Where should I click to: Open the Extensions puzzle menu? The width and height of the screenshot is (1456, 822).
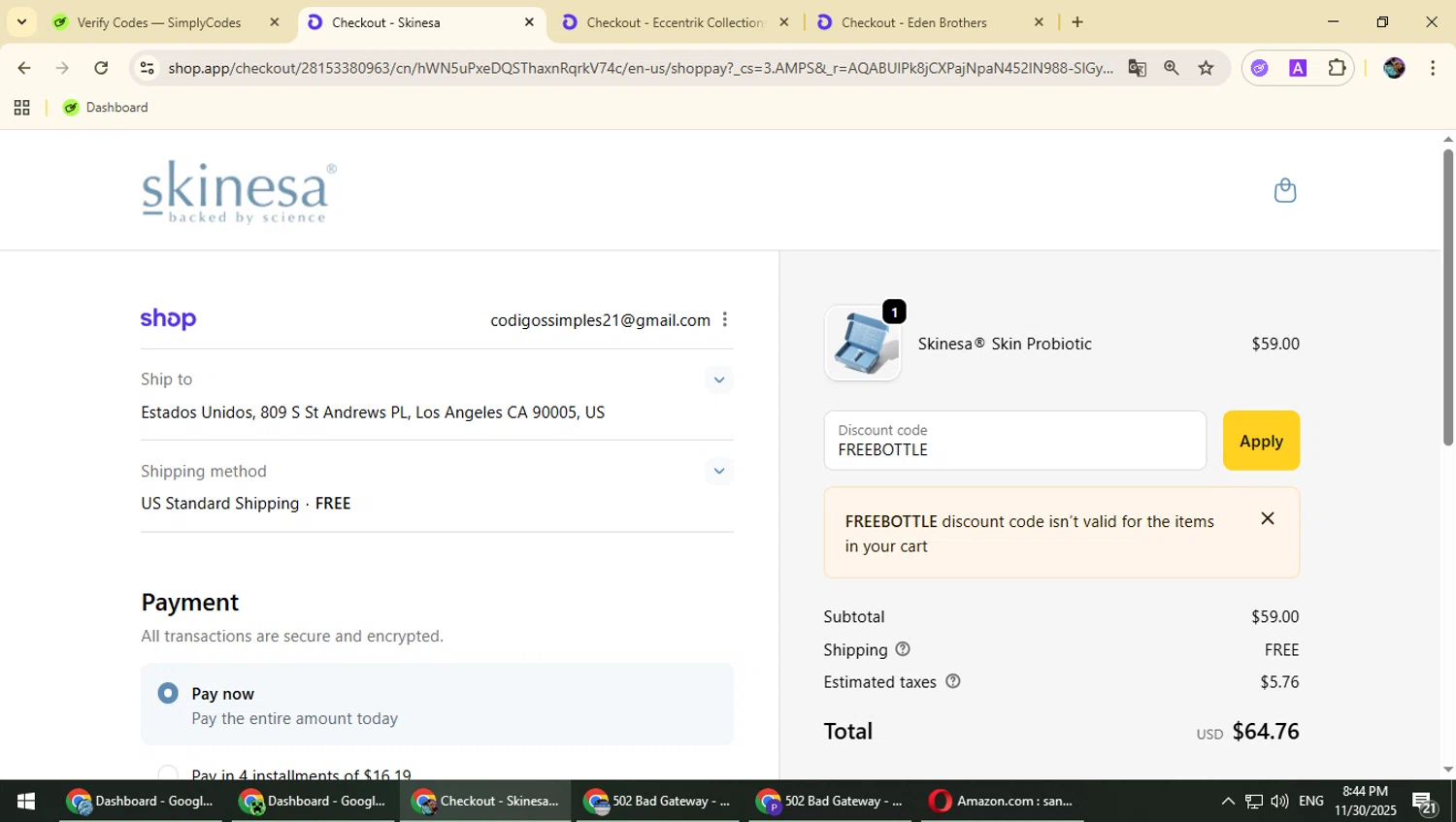1337,68
